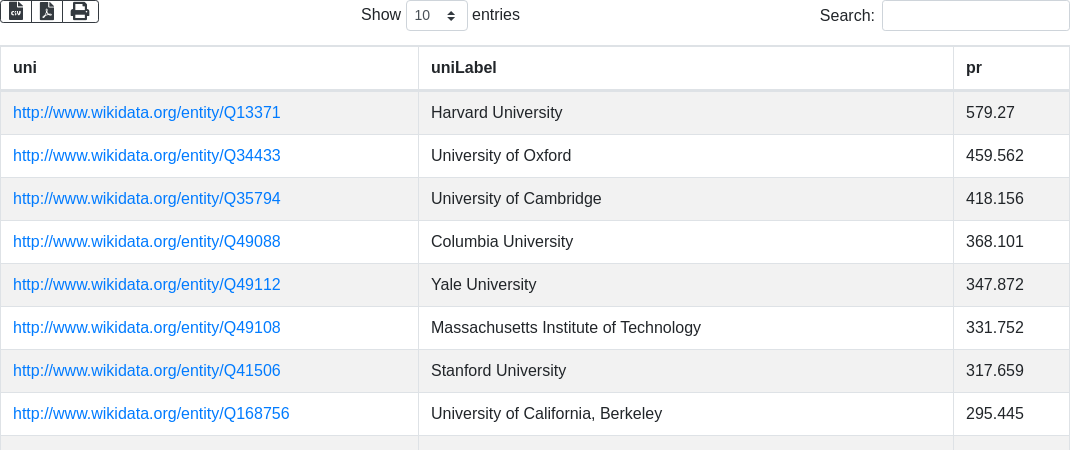Open the Q49088 Wikidata link
The width and height of the screenshot is (1070, 450).
coord(147,242)
